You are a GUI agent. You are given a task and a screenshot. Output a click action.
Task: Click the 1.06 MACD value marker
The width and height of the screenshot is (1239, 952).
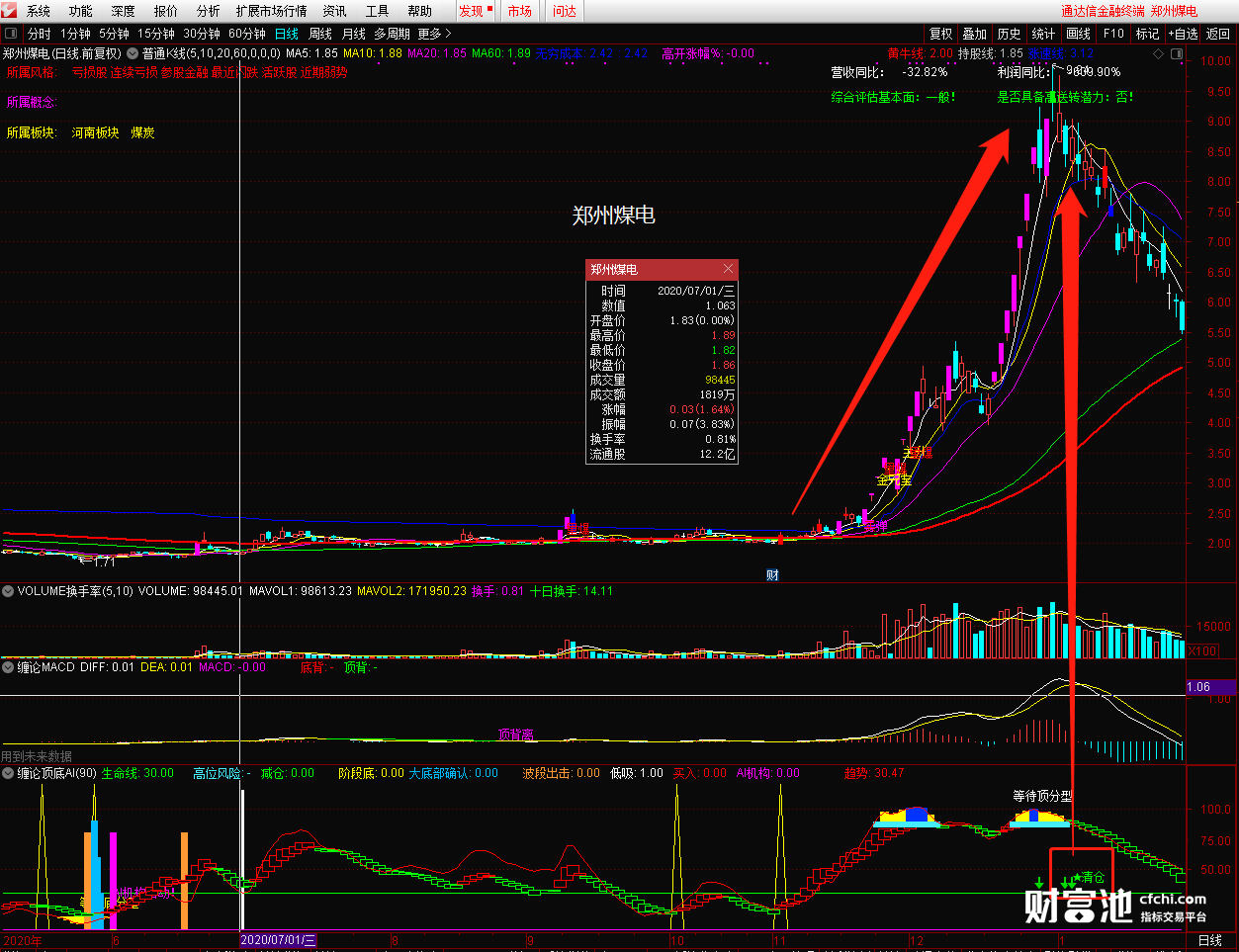(x=1210, y=686)
